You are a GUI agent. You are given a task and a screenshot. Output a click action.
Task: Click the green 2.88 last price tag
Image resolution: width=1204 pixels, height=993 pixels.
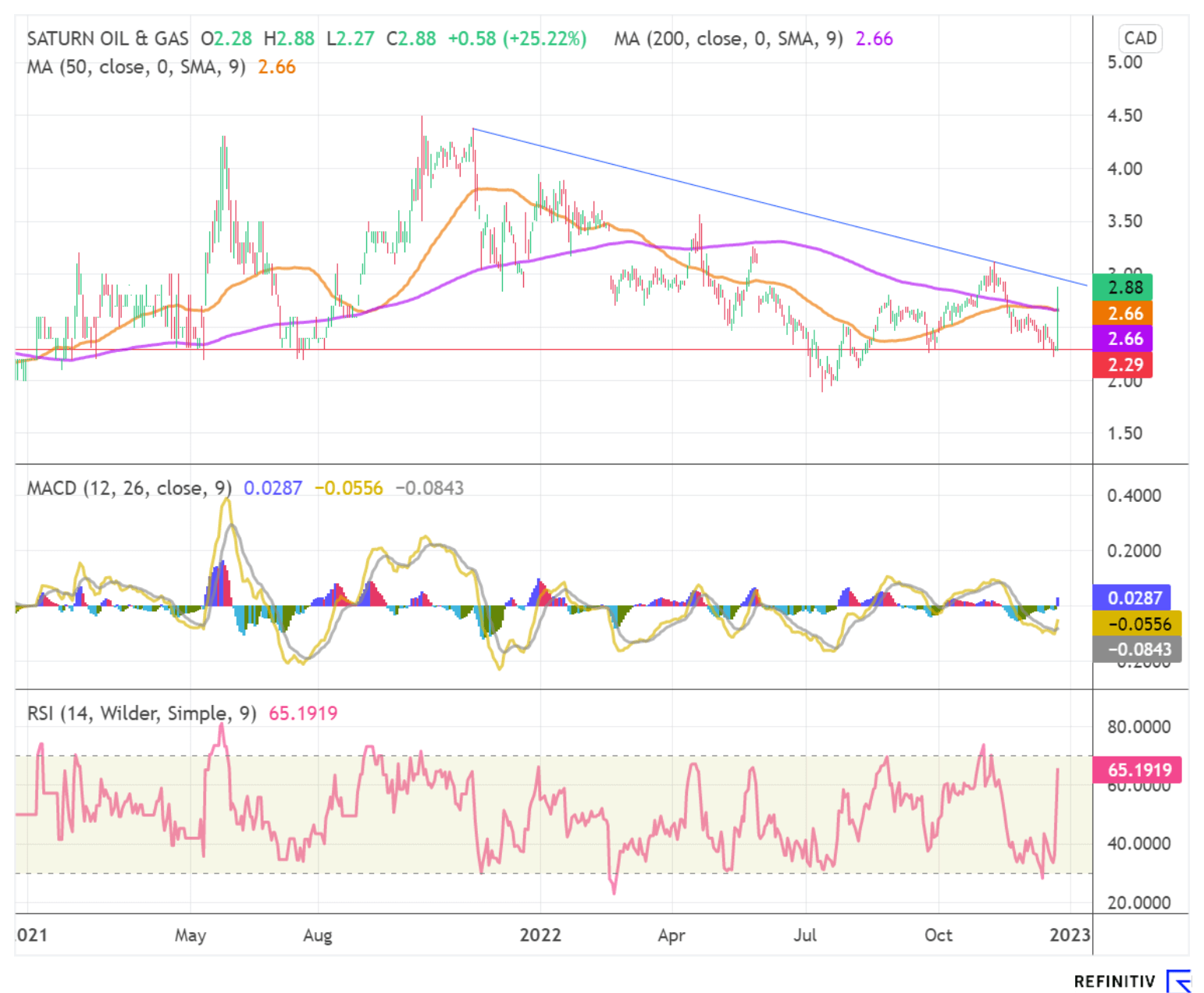[1124, 287]
